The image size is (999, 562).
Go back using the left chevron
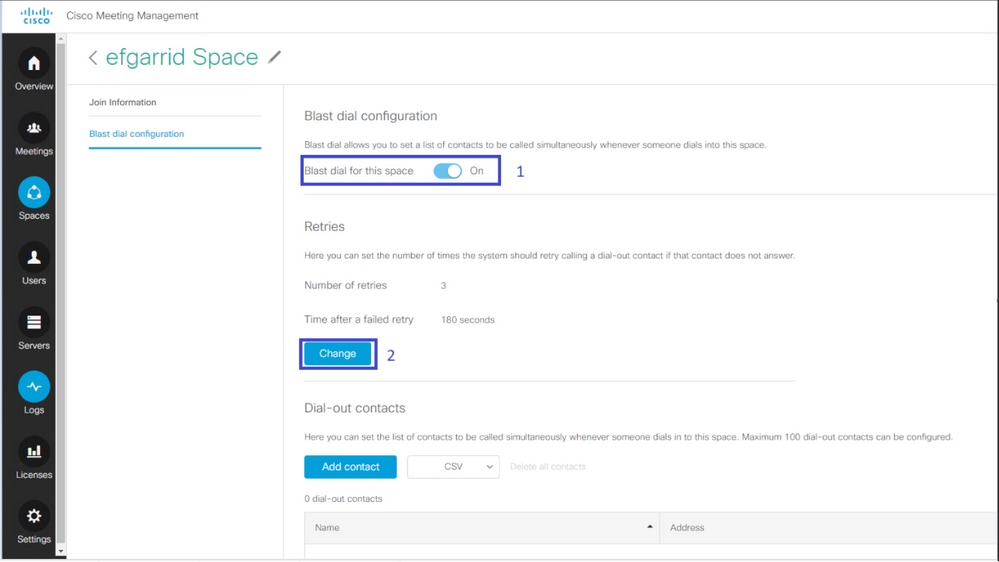tap(93, 58)
